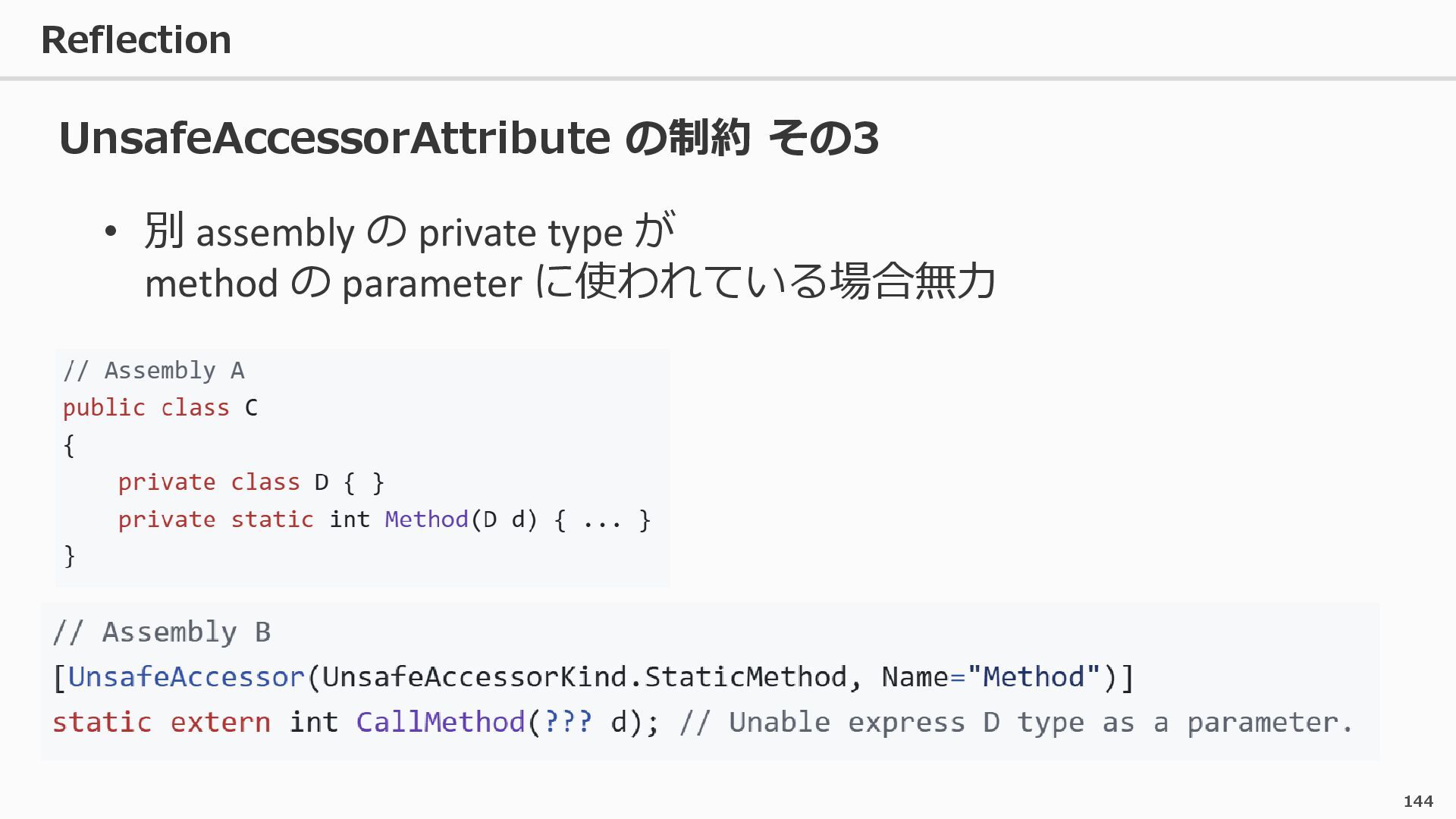Screen dimensions: 1456x819
Task: Click the Method name in Assembly A code
Action: 426,519
